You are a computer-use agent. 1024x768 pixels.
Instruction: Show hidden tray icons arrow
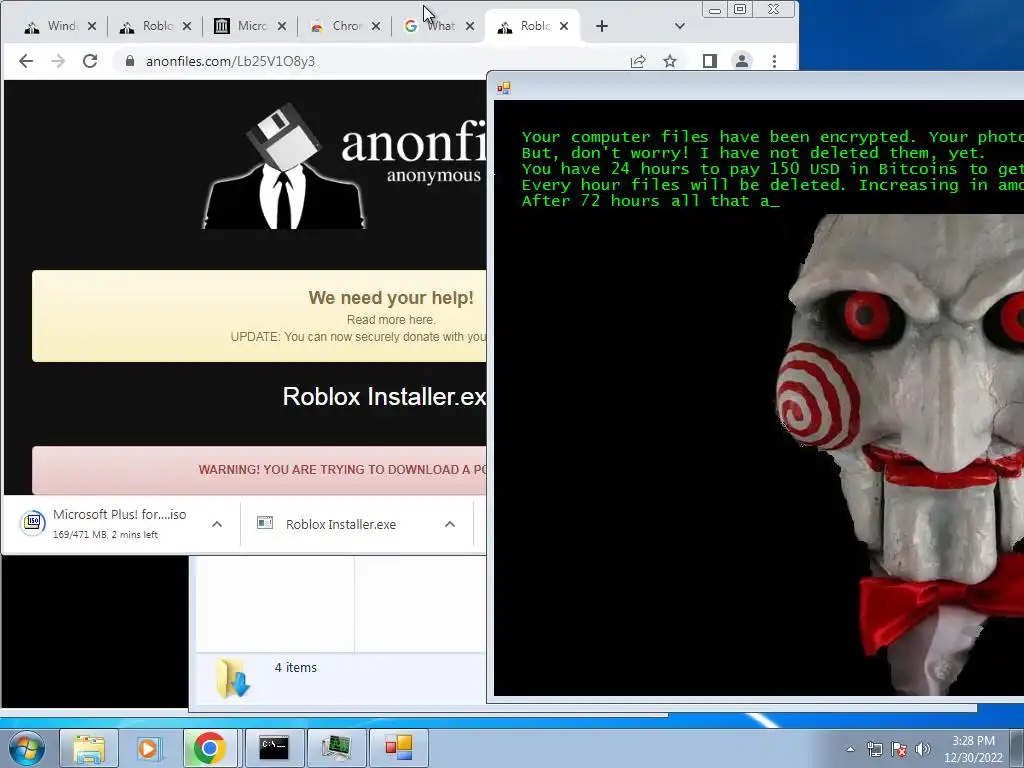coord(850,749)
